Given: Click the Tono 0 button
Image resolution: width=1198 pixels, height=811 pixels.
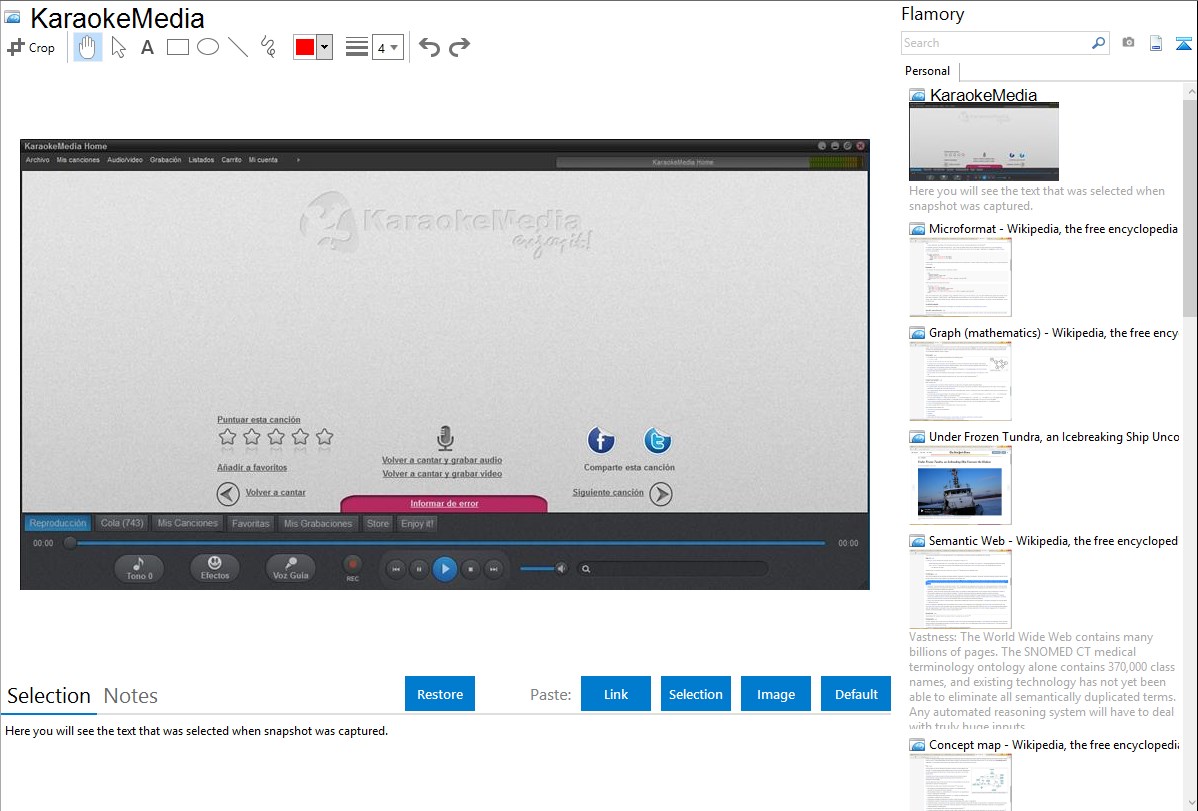Looking at the screenshot, I should pos(139,568).
